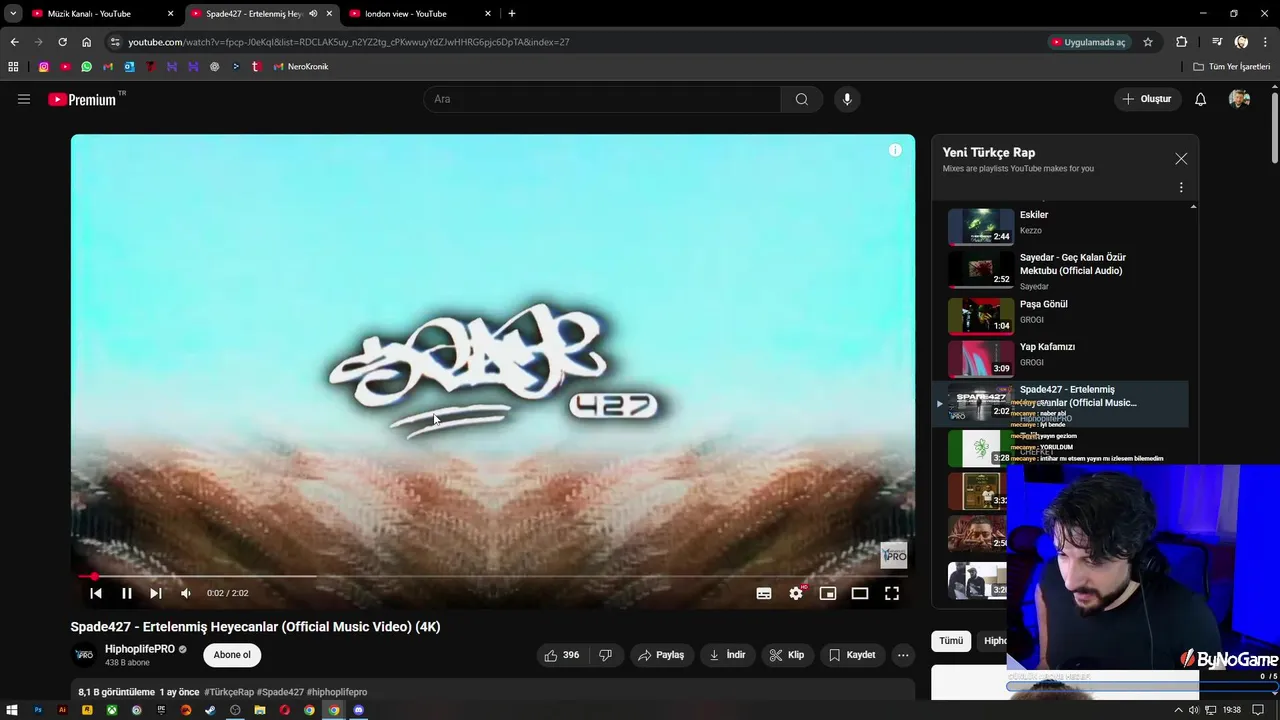Screen dimensions: 1280x720
Task: Switch to london view - YouTube tab
Action: click(419, 14)
